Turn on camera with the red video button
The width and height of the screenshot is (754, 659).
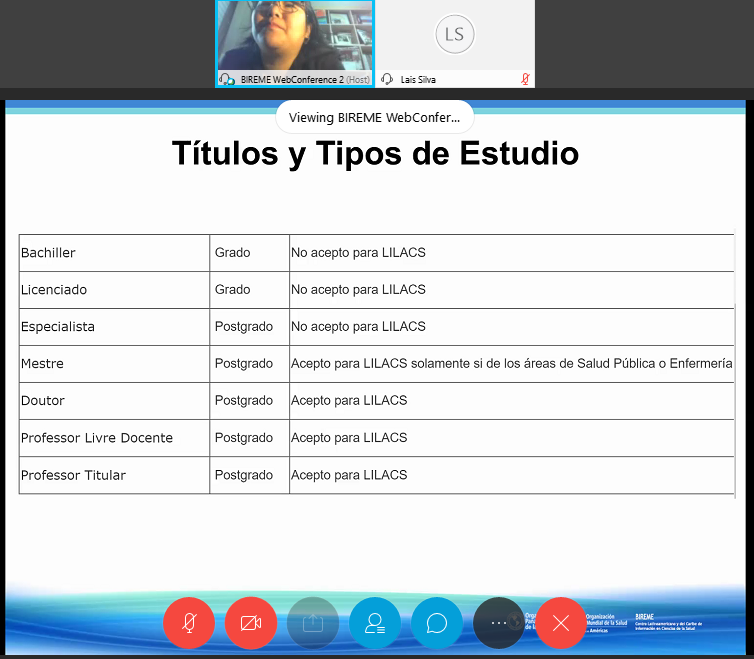pyautogui.click(x=251, y=623)
